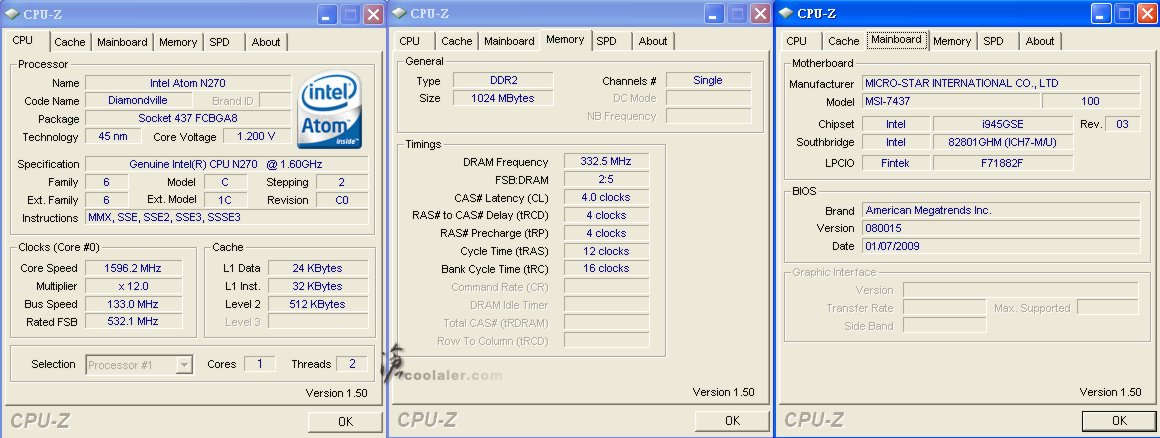The height and width of the screenshot is (438, 1160).
Task: Open Mainboard tab in left window
Action: (122, 42)
